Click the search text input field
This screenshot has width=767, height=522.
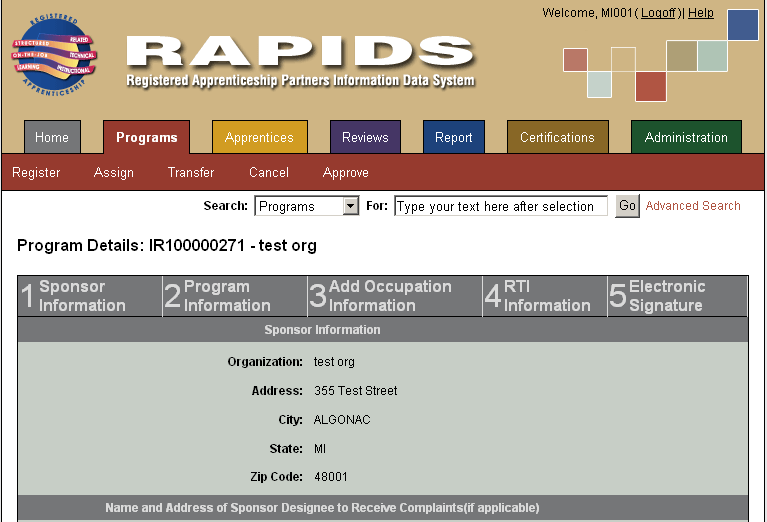point(501,206)
